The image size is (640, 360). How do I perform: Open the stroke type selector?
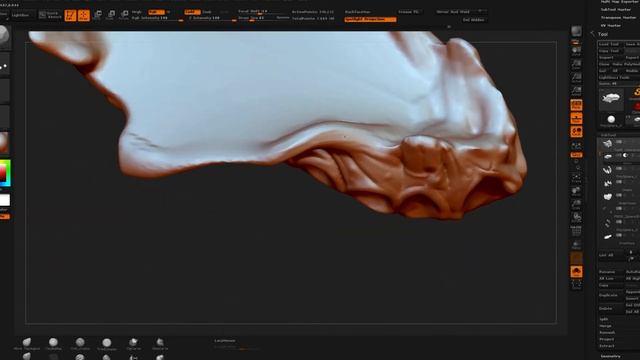(4, 65)
